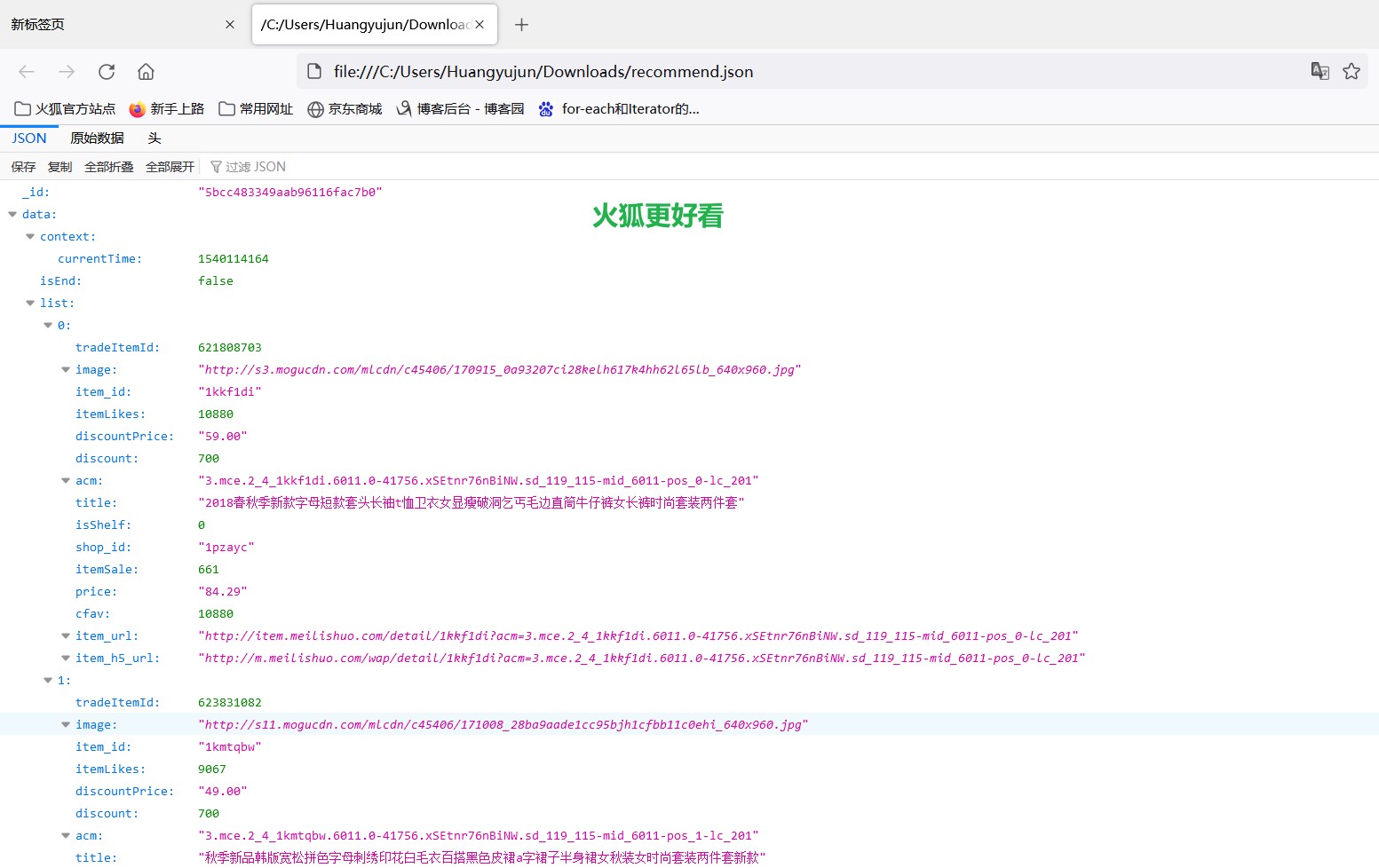Click the bookmark star icon

pyautogui.click(x=1351, y=71)
